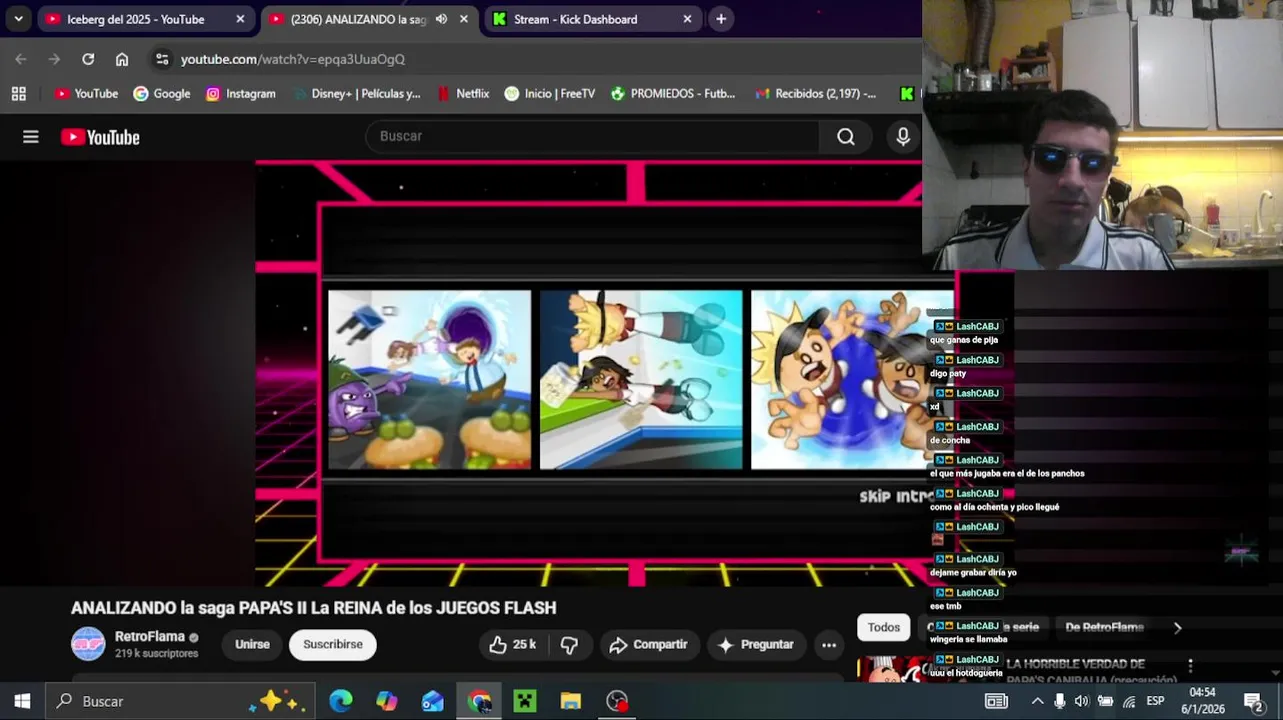The height and width of the screenshot is (720, 1283).
Task: Open File Explorer from the taskbar
Action: click(x=571, y=701)
